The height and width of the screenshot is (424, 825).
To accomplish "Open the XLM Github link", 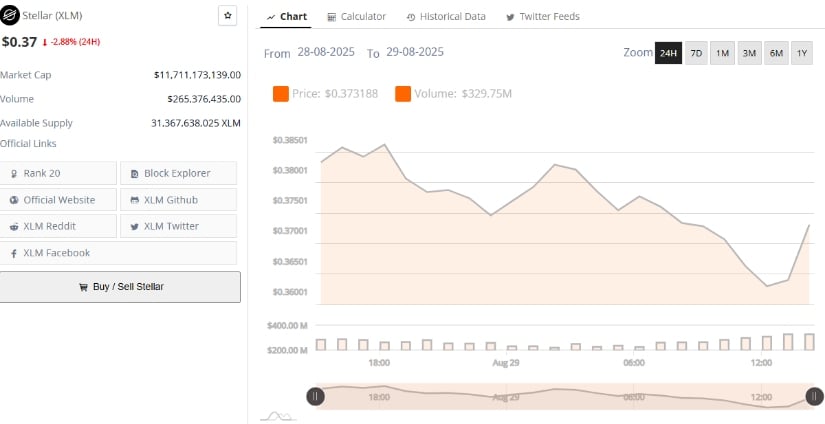I will point(178,200).
